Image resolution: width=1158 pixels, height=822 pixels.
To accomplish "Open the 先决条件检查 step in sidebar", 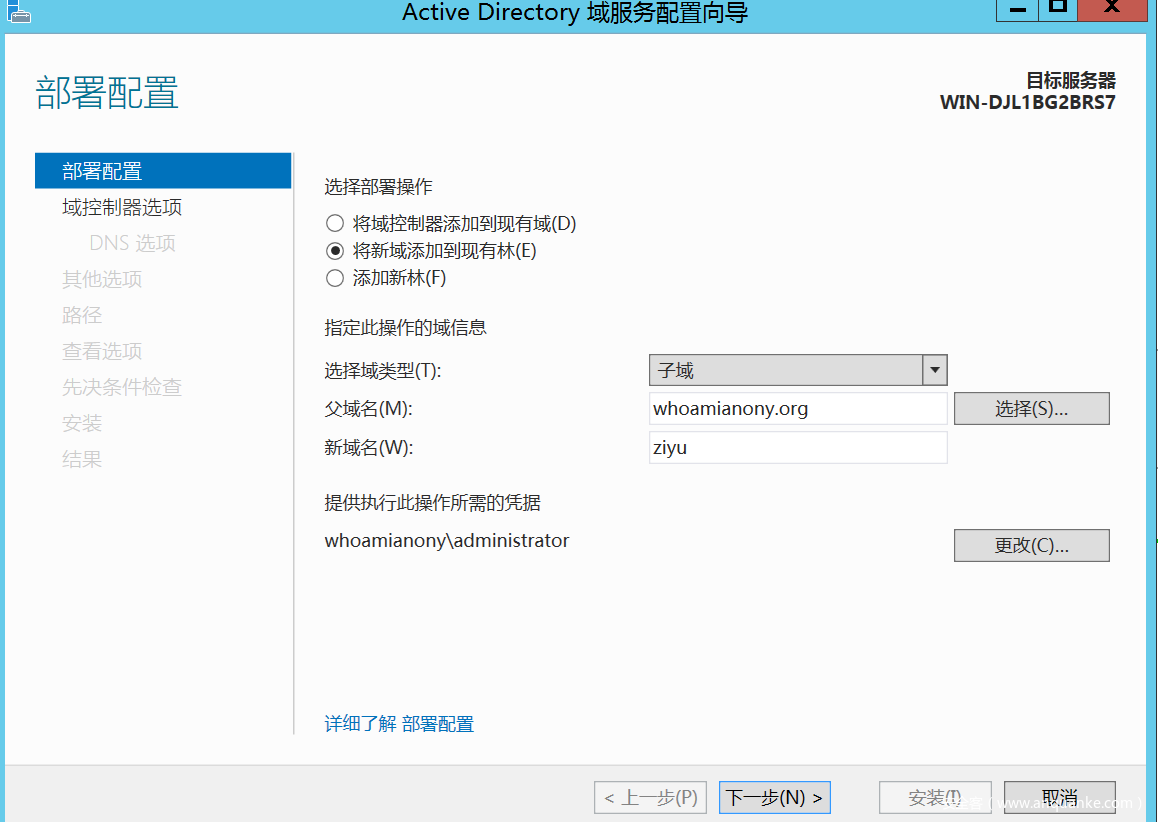I will (122, 387).
